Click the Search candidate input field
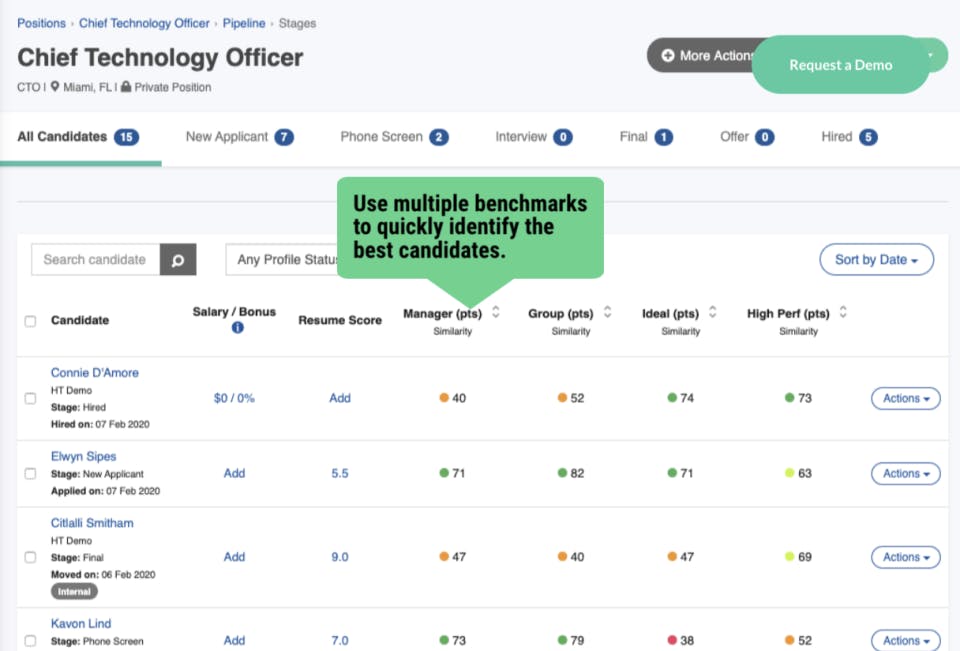 coord(96,260)
